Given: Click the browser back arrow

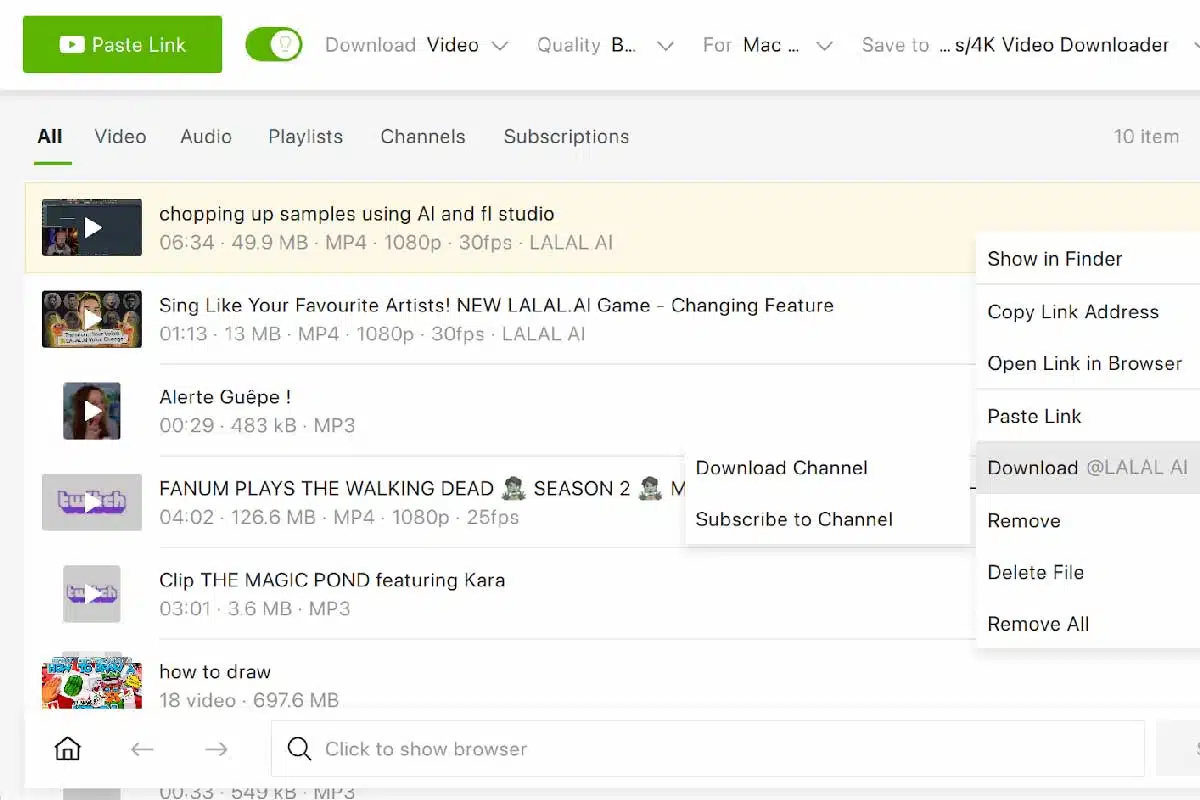Looking at the screenshot, I should coord(142,749).
